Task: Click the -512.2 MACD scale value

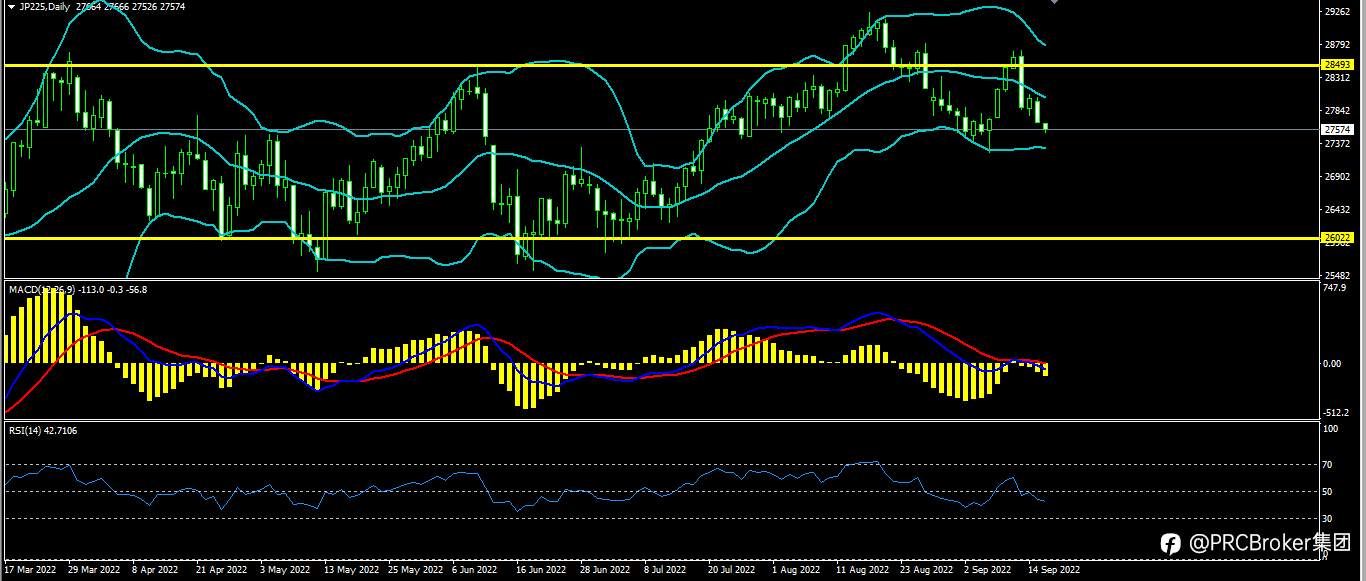Action: point(1335,413)
